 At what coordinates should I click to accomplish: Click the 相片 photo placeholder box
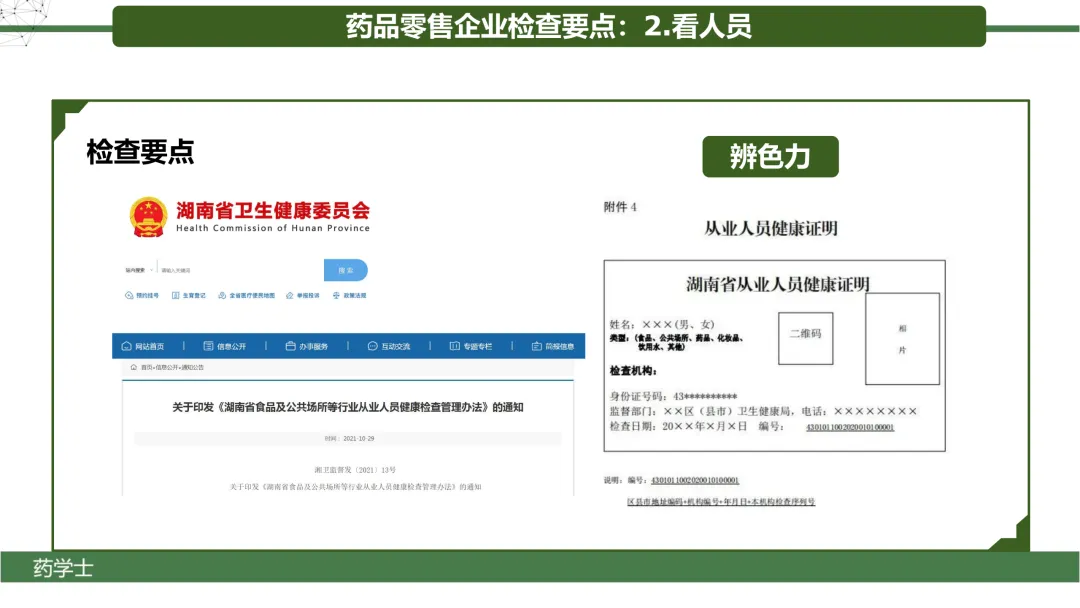point(902,339)
